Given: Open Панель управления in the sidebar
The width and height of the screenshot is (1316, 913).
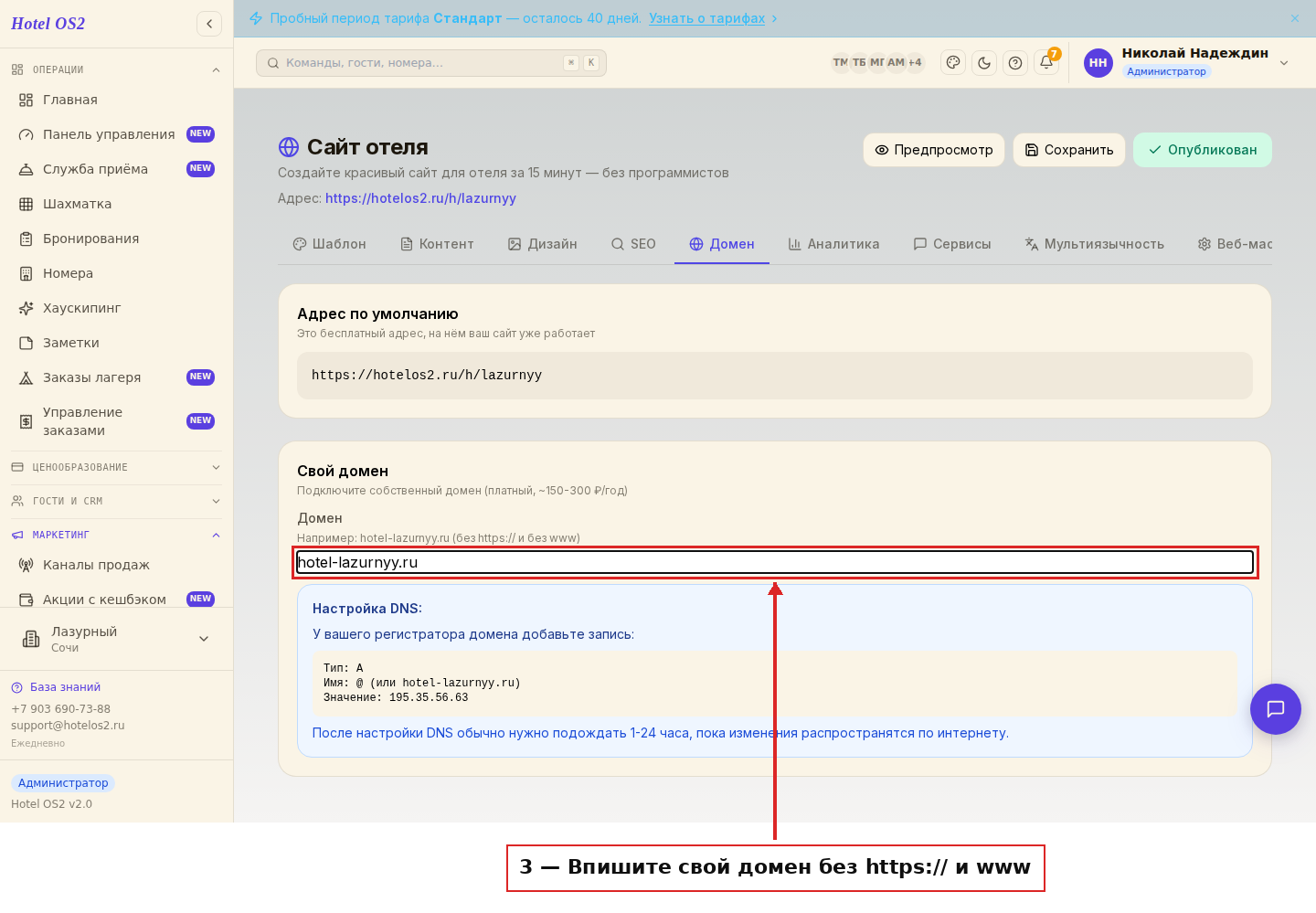Looking at the screenshot, I should pyautogui.click(x=116, y=134).
